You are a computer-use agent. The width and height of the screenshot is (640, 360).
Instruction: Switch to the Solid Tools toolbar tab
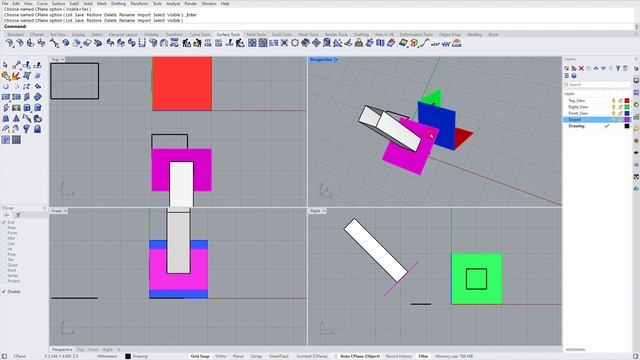point(256,35)
